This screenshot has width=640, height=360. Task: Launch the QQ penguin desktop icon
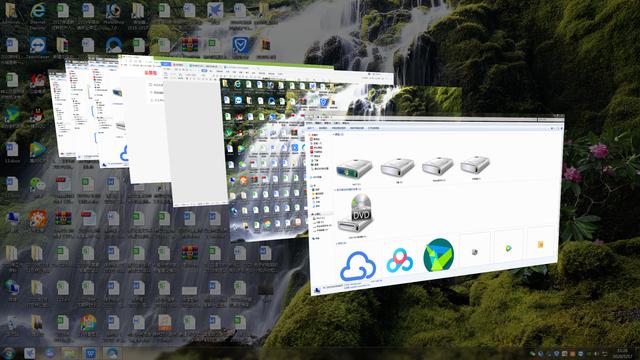coord(37,116)
